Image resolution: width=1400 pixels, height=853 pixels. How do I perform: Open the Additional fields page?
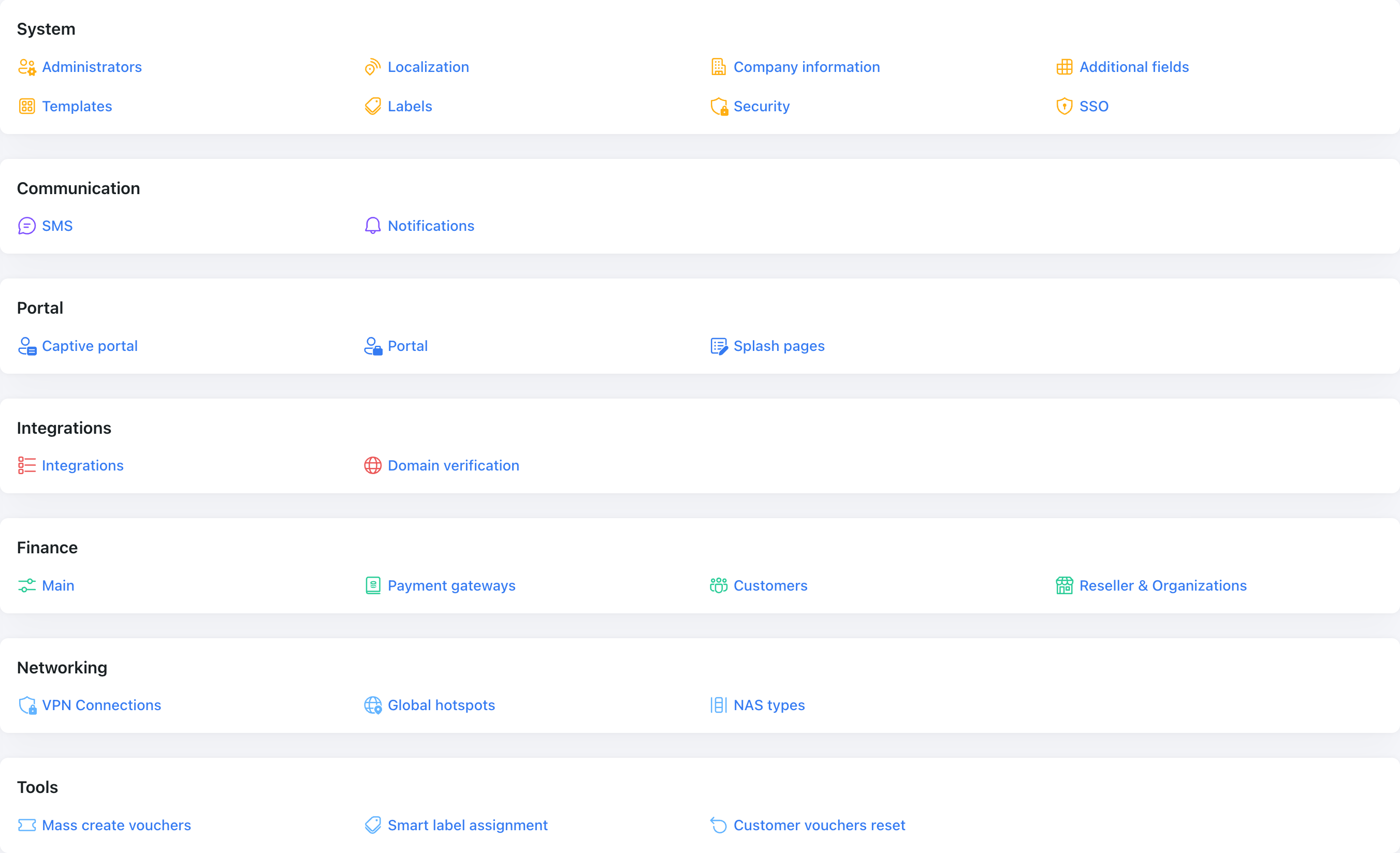tap(1134, 67)
